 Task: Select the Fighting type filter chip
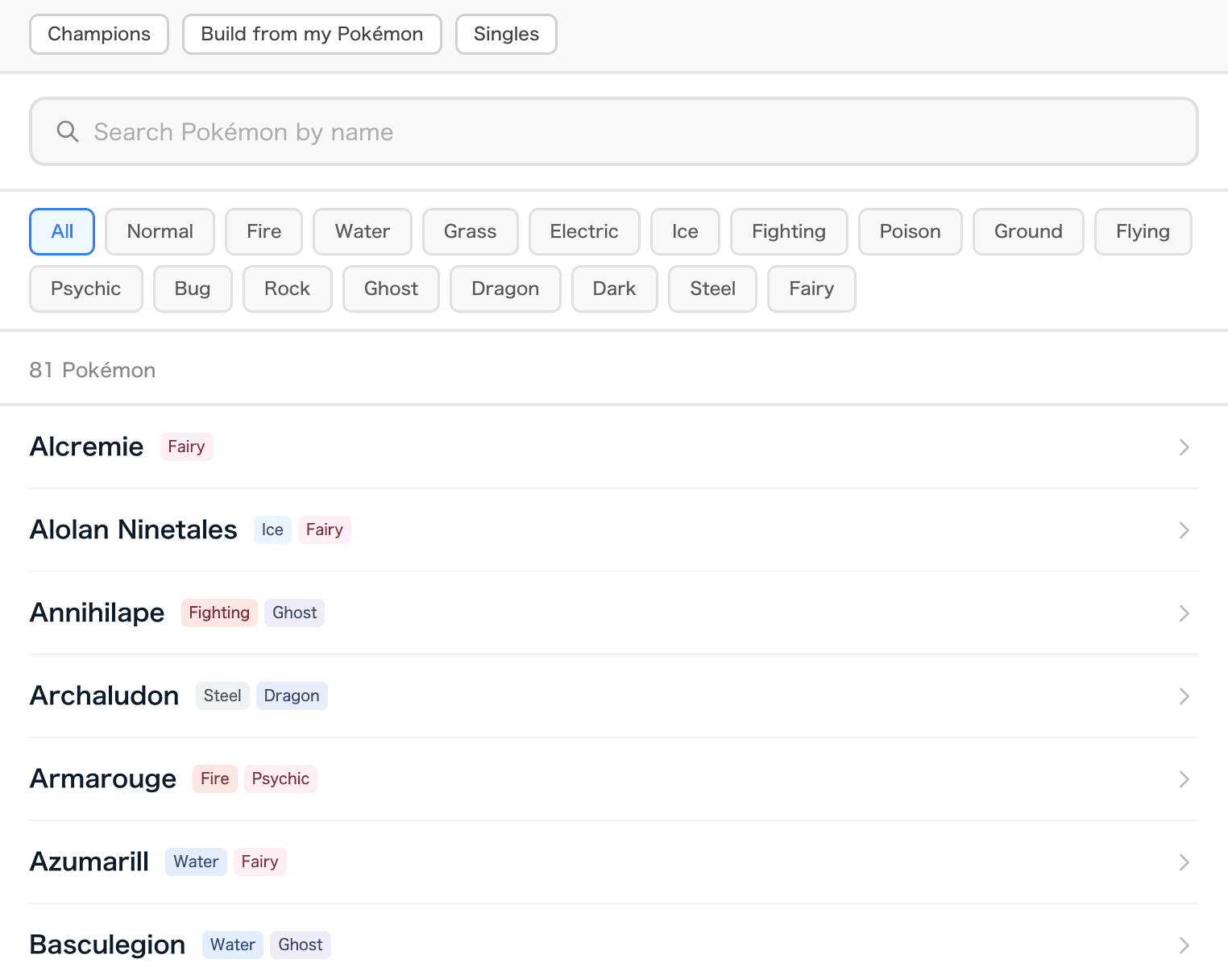789,231
